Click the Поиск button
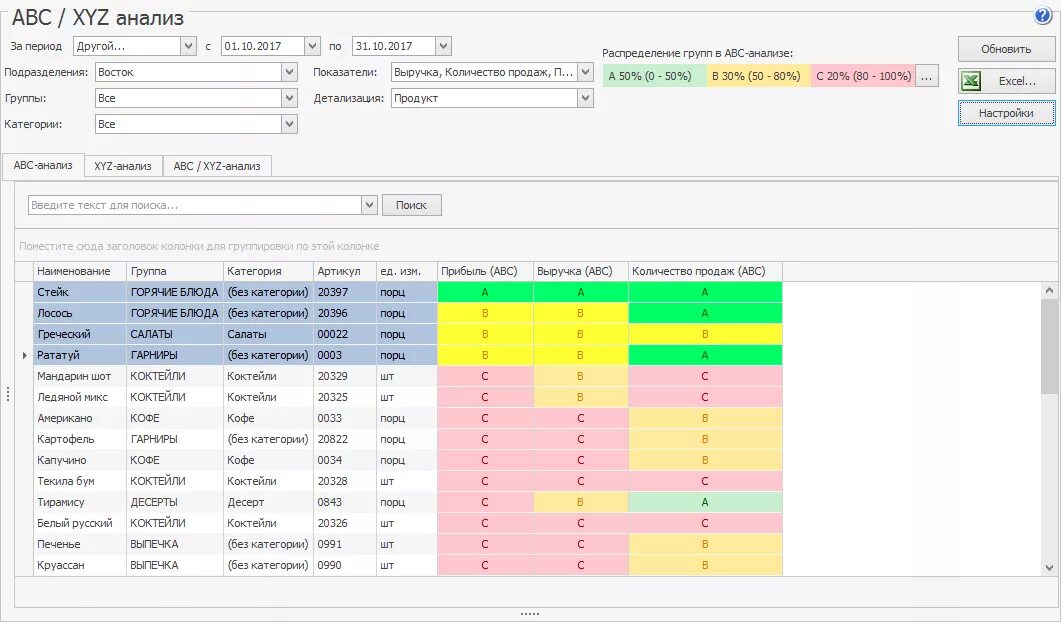 [x=411, y=205]
